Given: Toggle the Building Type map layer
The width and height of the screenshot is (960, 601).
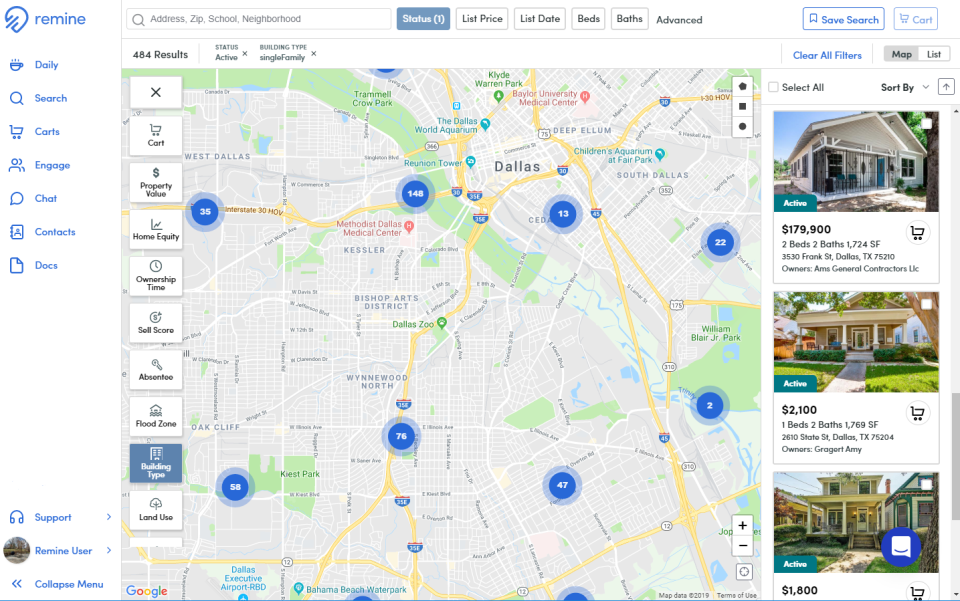Looking at the screenshot, I should pos(156,463).
